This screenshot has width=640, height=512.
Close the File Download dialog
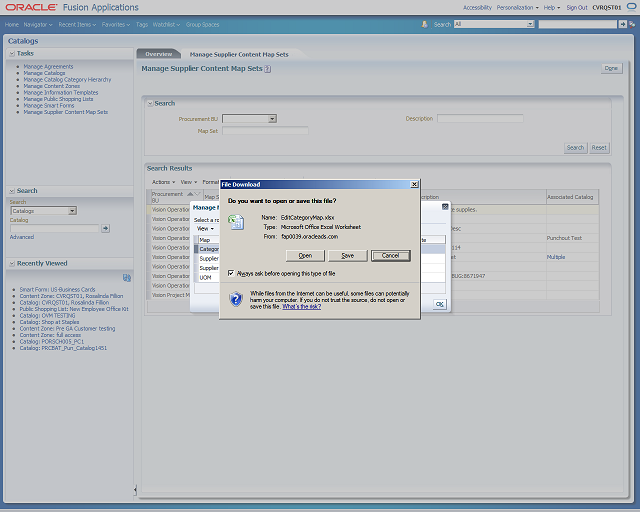click(x=414, y=185)
